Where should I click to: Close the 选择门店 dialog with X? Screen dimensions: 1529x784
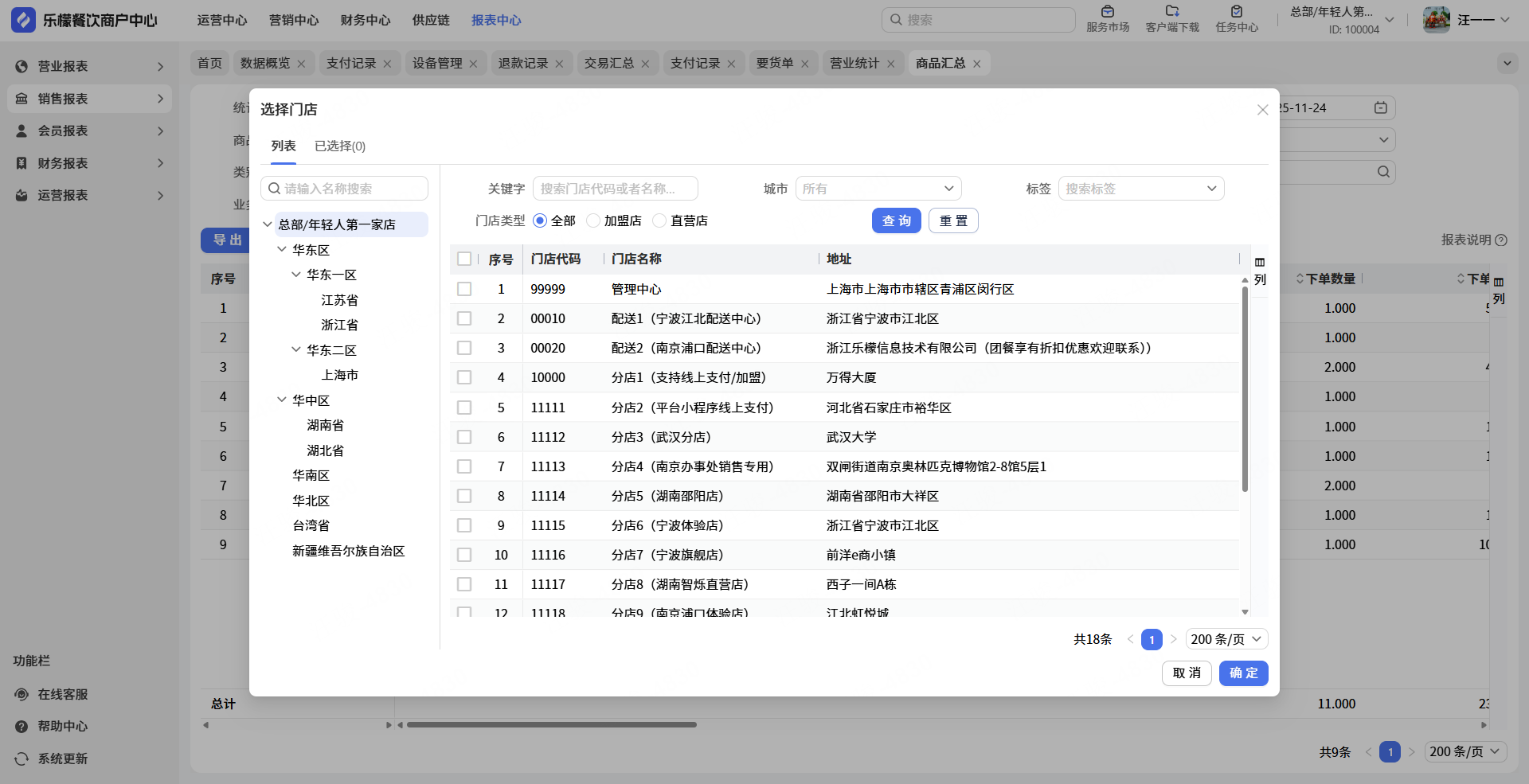coord(1262,110)
